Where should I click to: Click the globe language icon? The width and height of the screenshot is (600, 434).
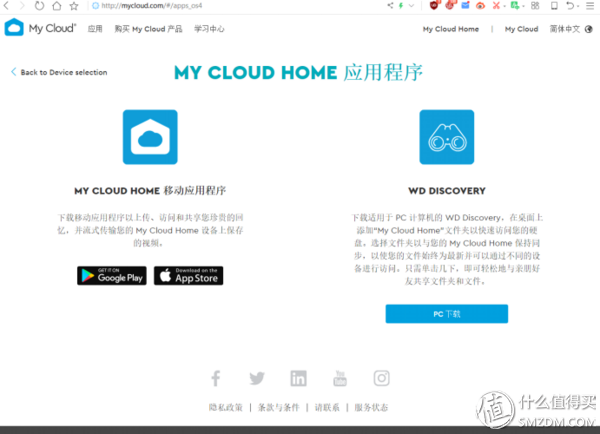click(589, 29)
